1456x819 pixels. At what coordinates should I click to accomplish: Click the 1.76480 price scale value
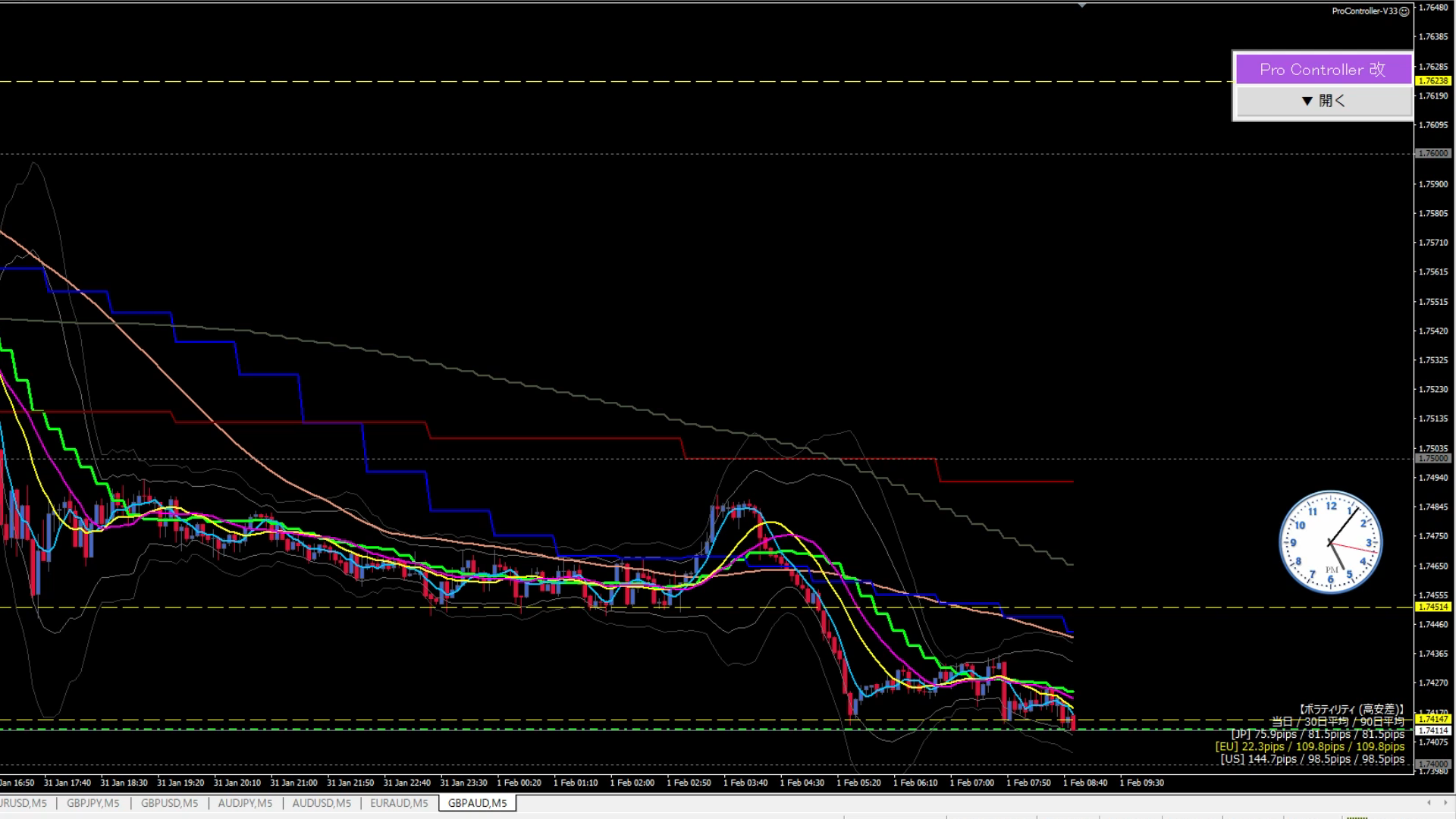[1433, 8]
